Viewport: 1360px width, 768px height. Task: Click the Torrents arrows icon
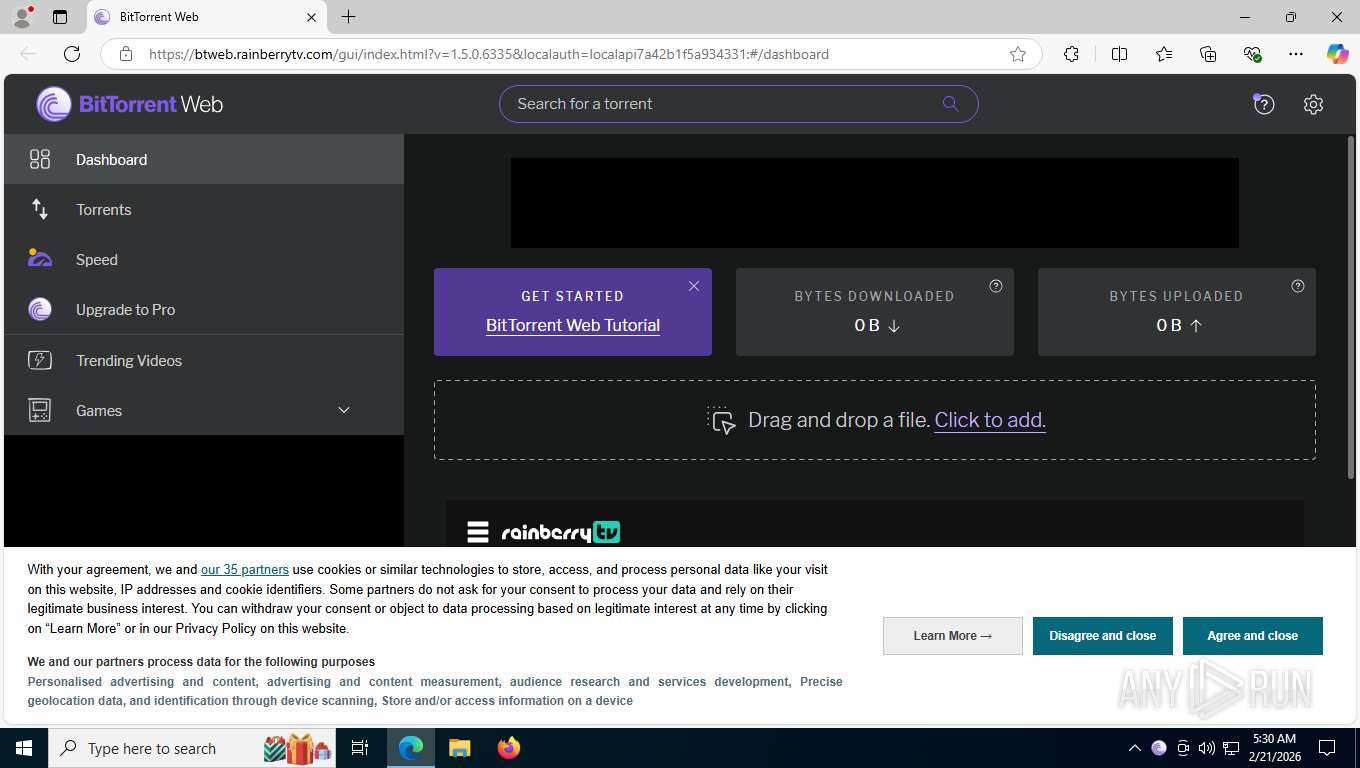[40, 209]
